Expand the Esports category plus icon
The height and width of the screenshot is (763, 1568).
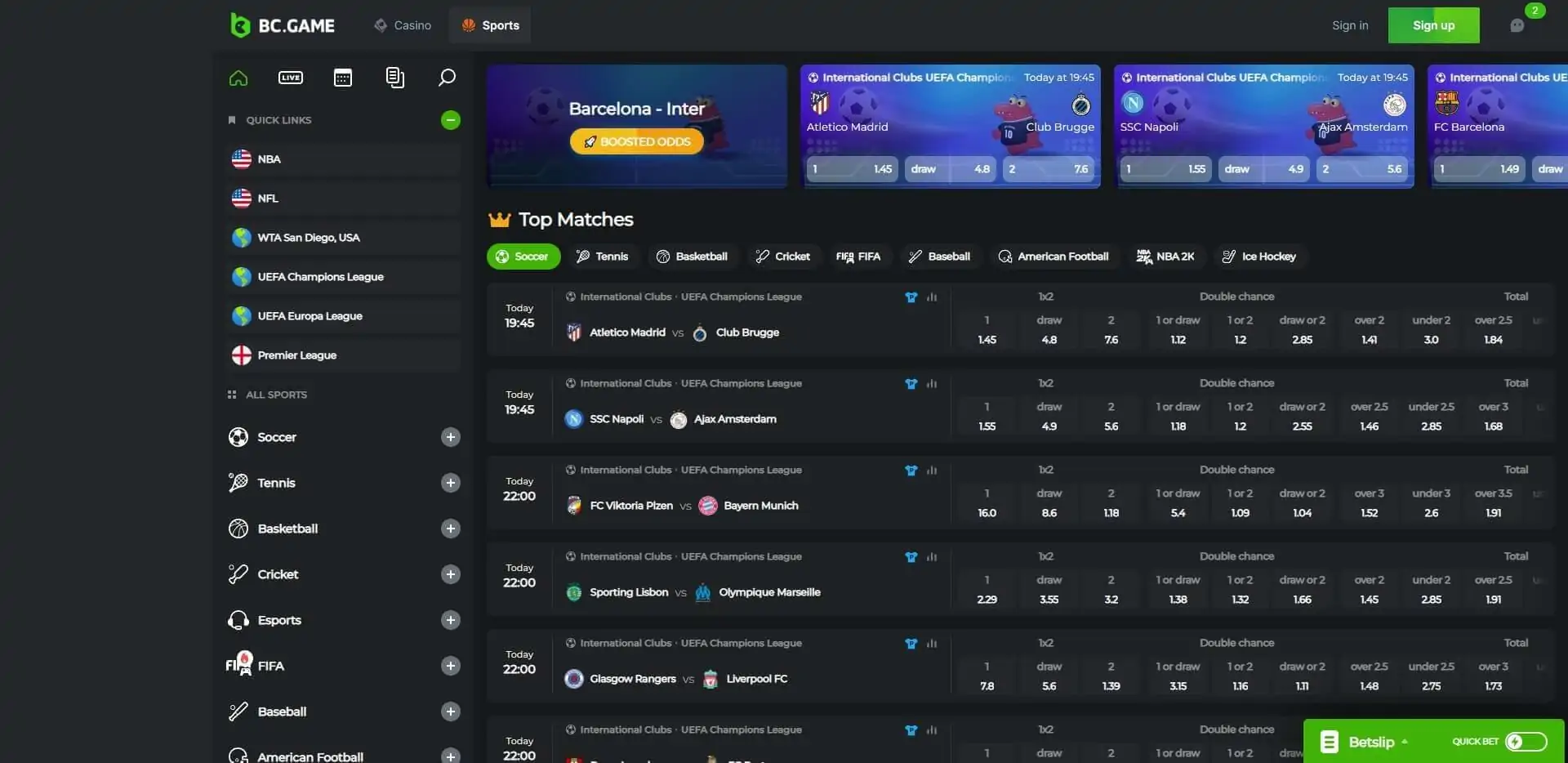point(450,619)
